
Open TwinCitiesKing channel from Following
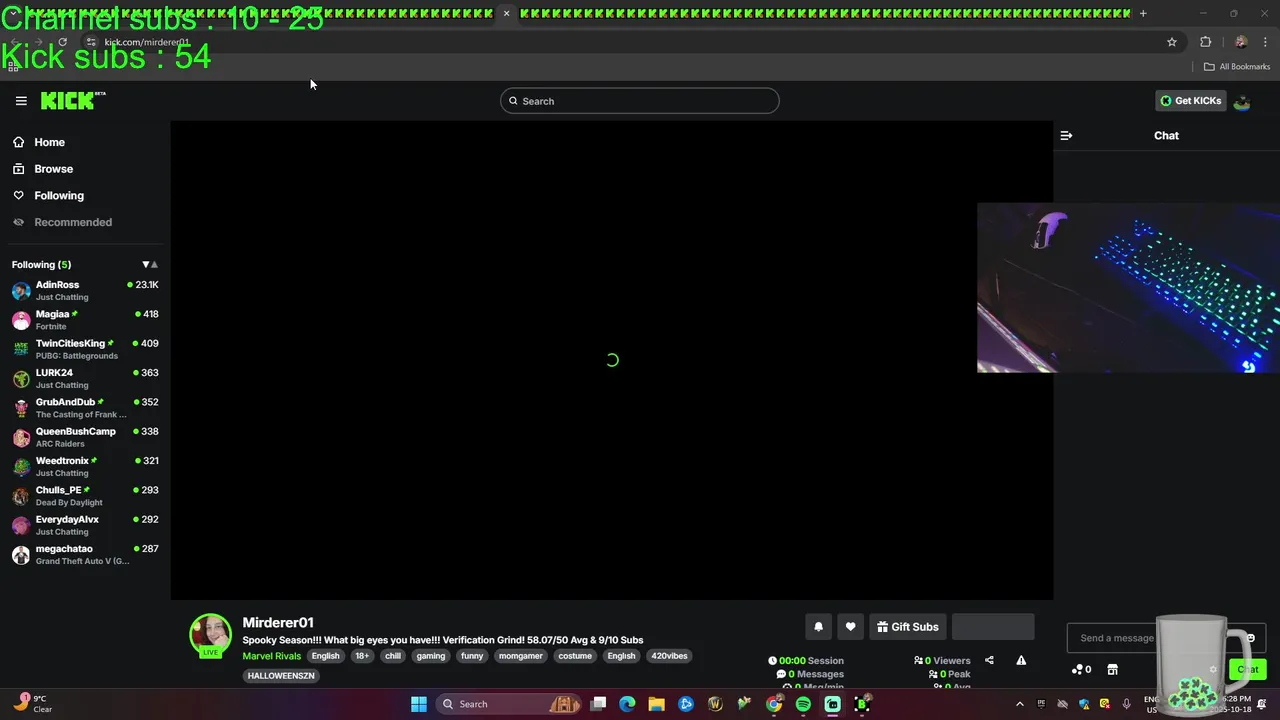85,349
